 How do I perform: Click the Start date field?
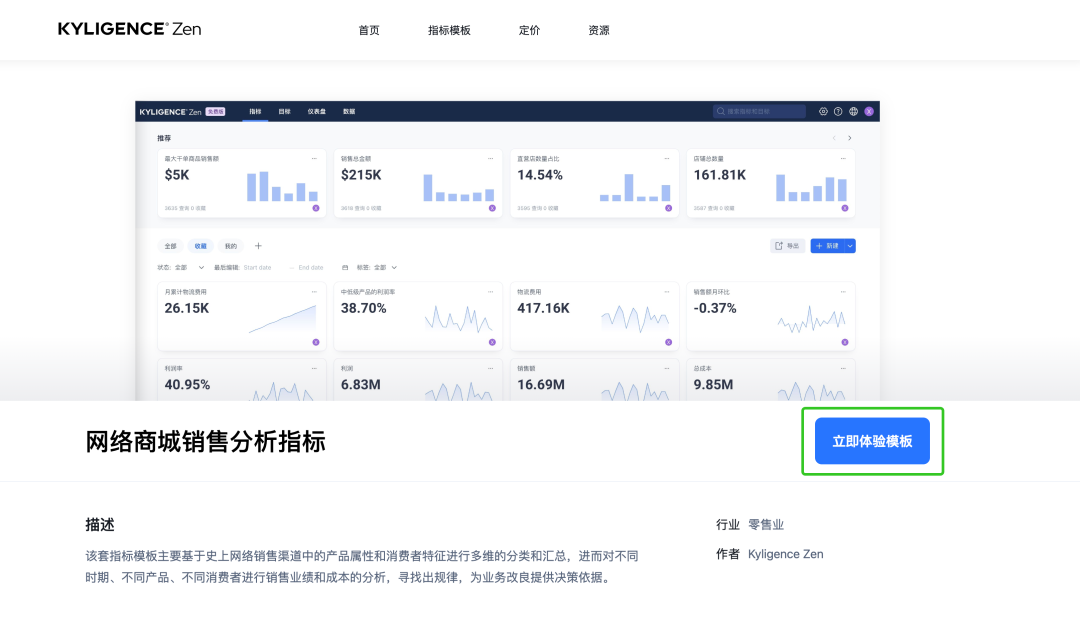(258, 267)
